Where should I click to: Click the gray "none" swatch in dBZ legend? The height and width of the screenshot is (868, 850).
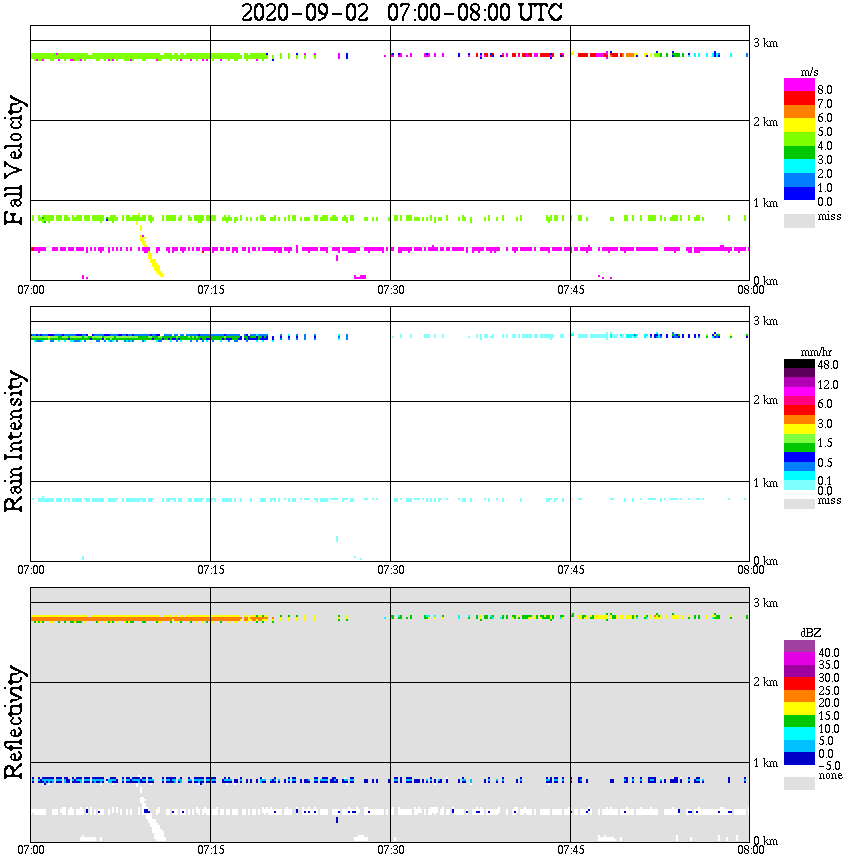[x=799, y=783]
